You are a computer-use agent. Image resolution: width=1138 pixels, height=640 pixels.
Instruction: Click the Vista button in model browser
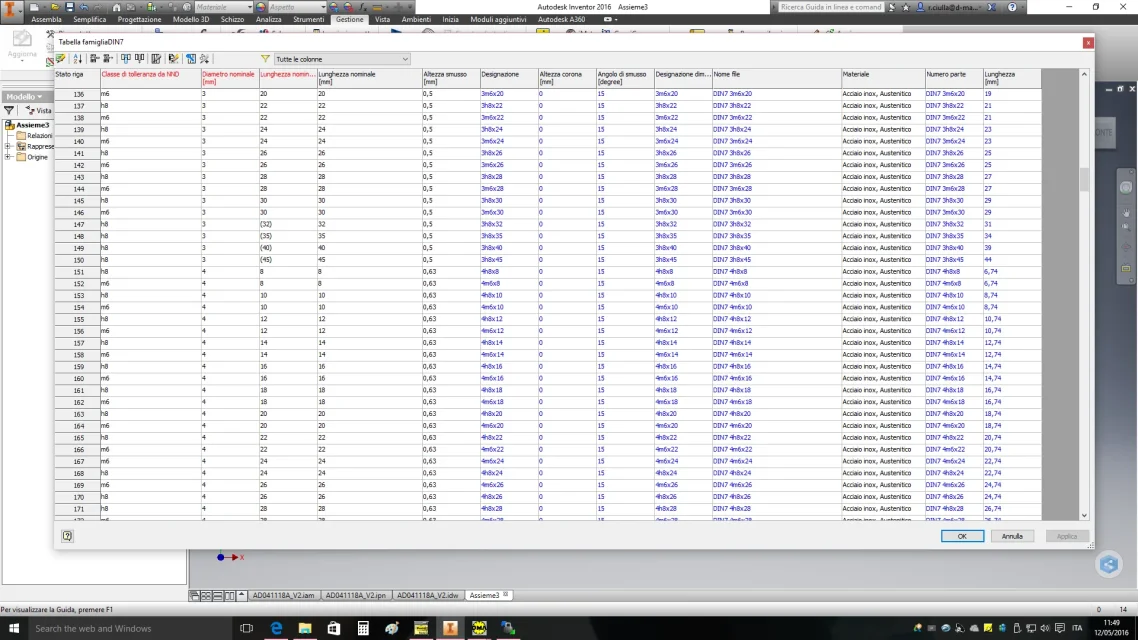tap(38, 110)
